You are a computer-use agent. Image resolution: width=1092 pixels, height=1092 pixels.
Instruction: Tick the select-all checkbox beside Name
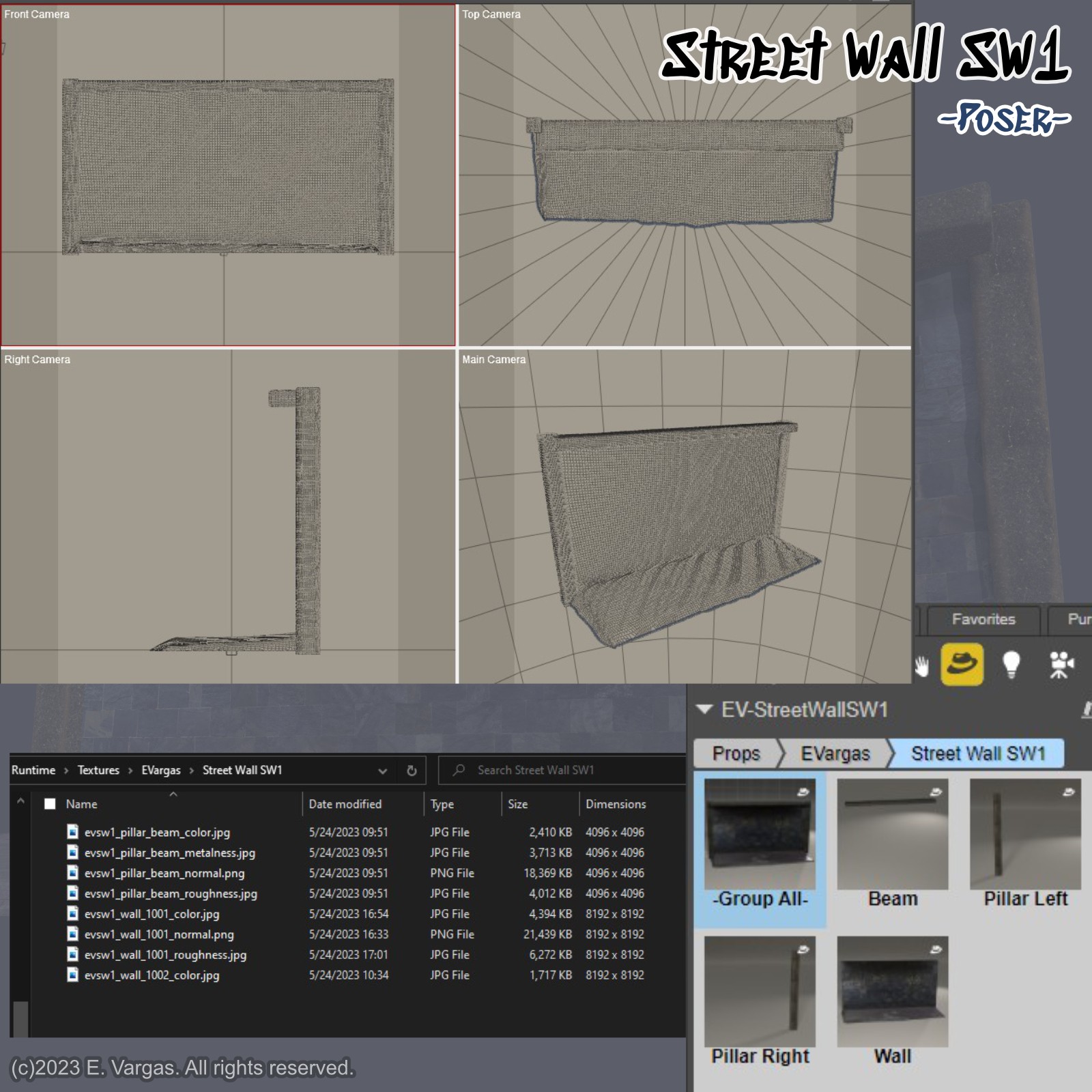(x=50, y=804)
